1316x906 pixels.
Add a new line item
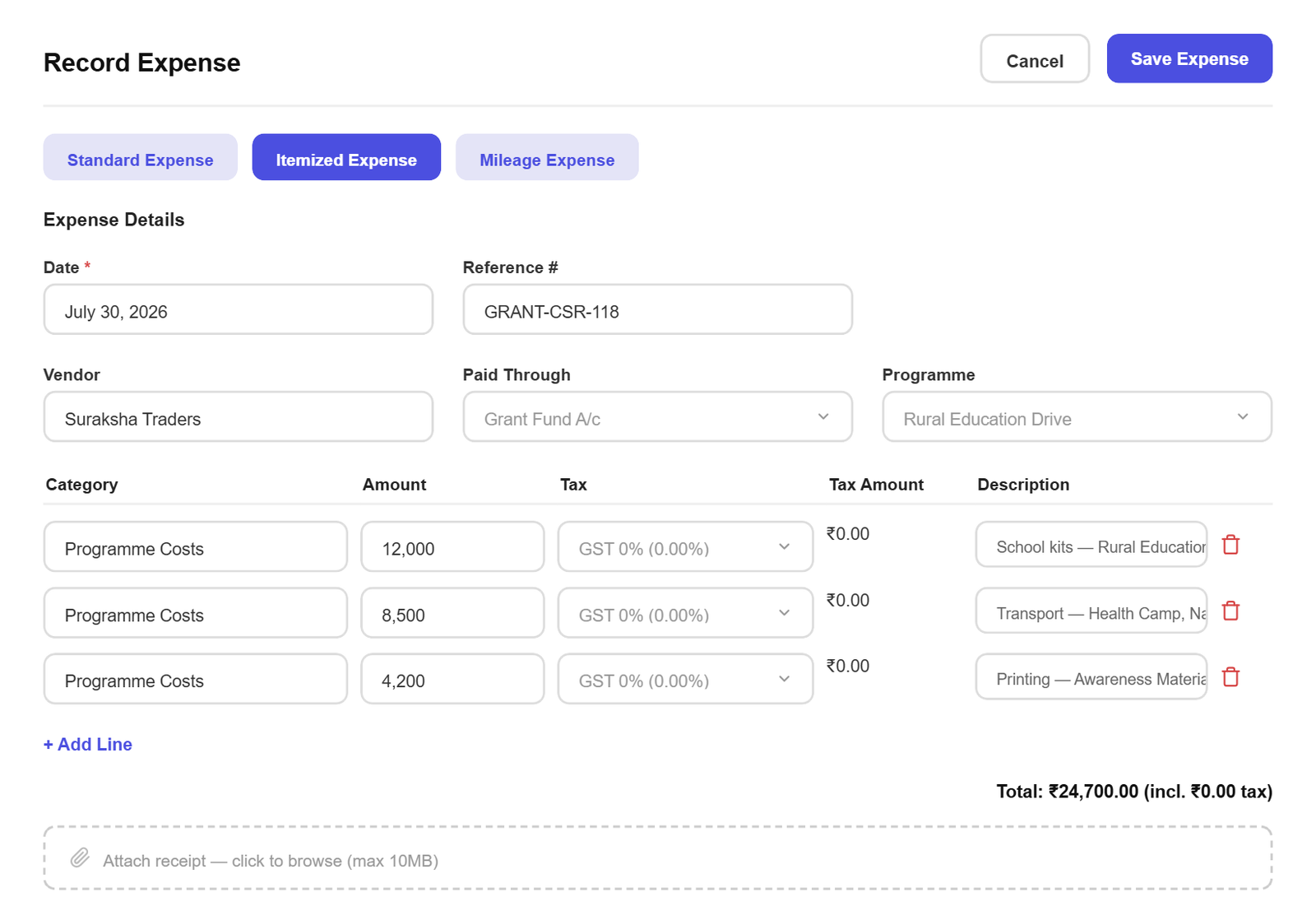88,744
